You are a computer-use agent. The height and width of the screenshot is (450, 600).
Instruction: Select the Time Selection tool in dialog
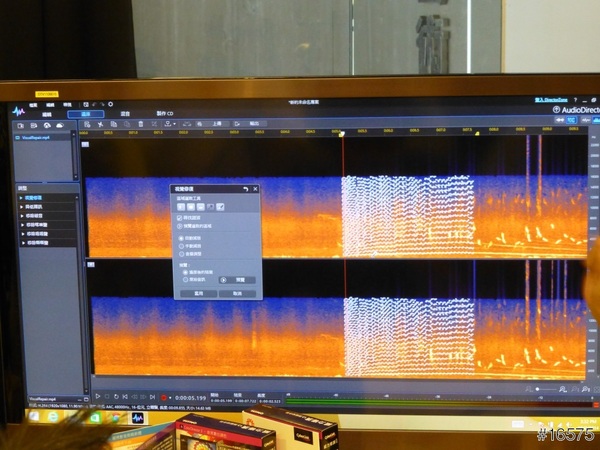[181, 207]
